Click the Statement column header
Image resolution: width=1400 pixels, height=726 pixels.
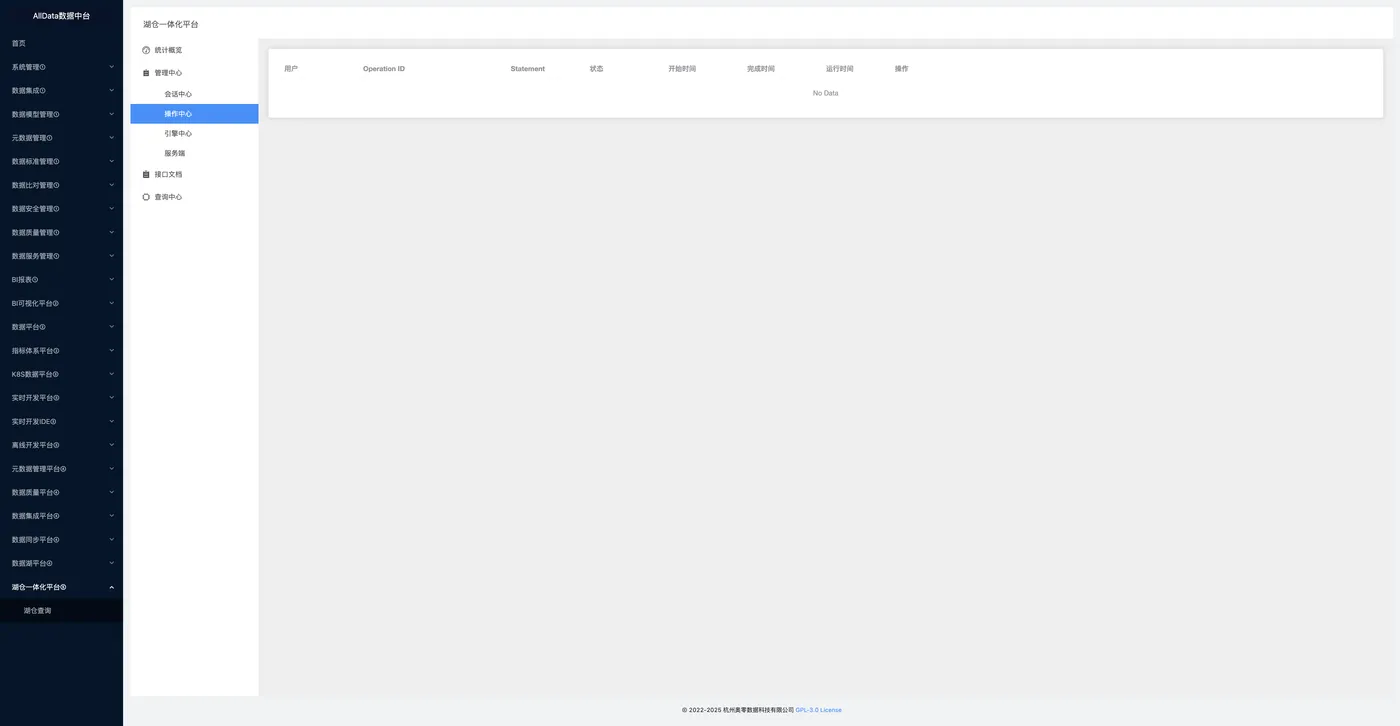528,69
